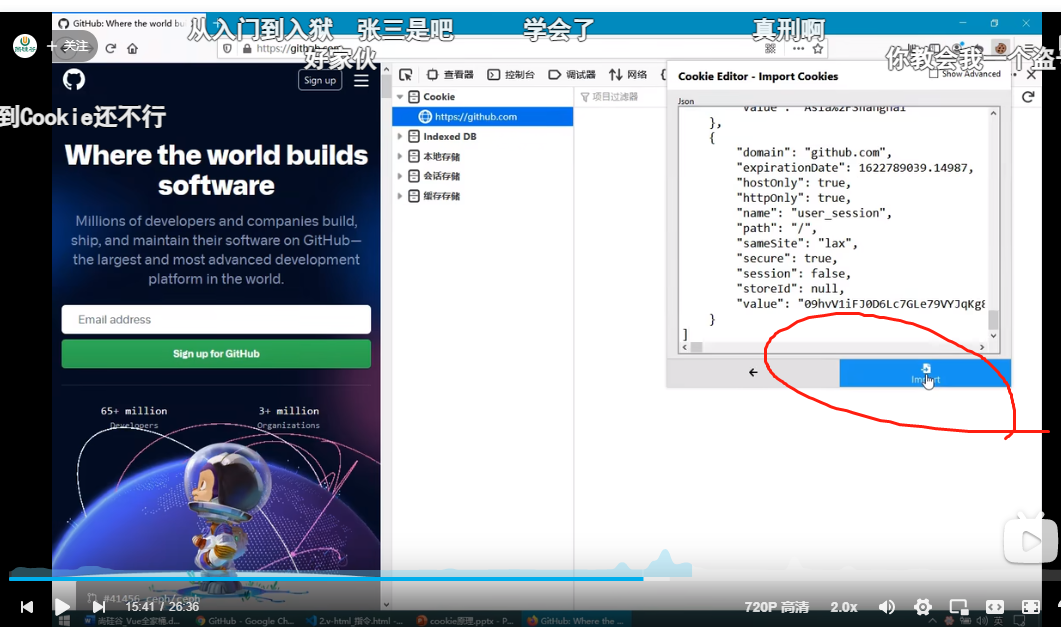Open the page actions three-dots menu
The image size is (1061, 627).
pyautogui.click(x=798, y=49)
